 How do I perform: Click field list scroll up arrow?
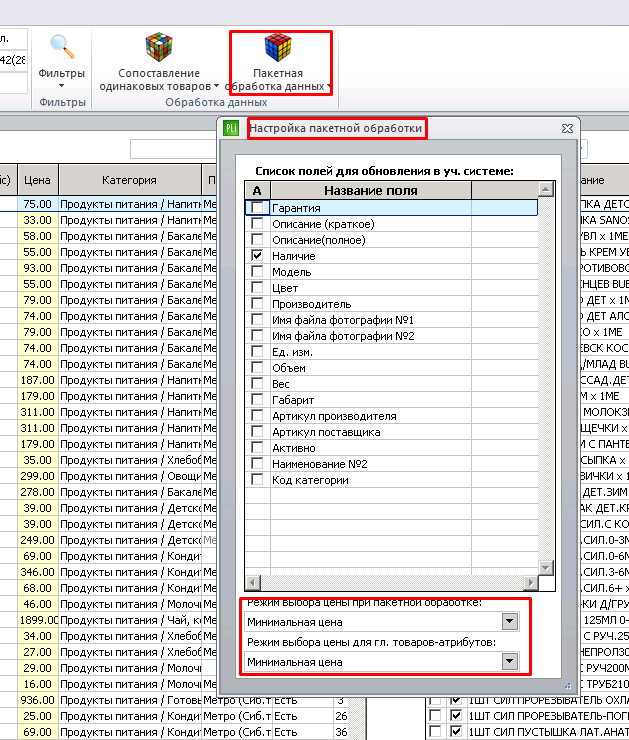(546, 190)
